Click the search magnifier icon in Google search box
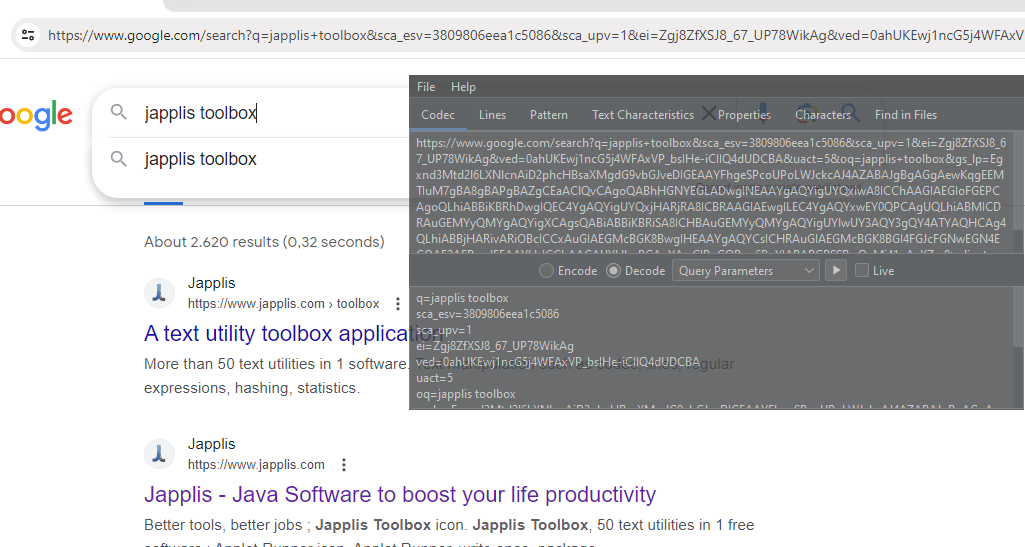This screenshot has width=1025, height=547. tap(118, 112)
